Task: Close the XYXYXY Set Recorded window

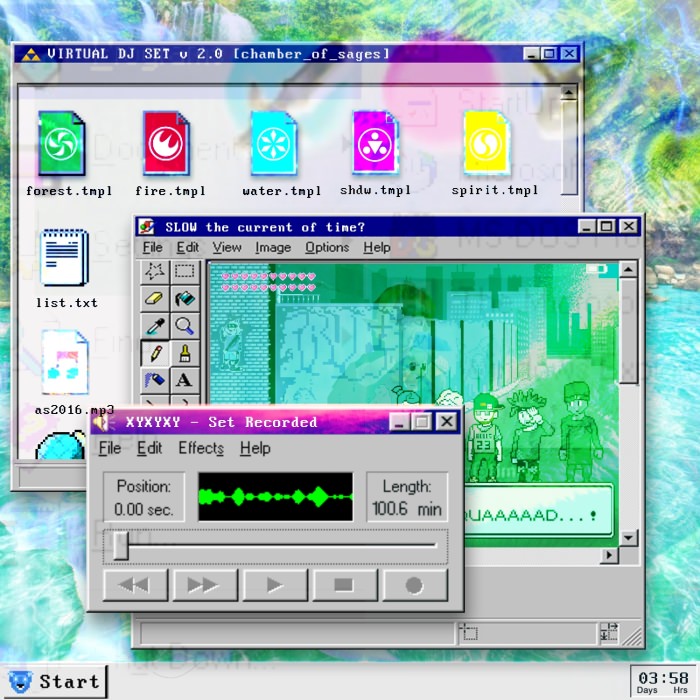Action: [446, 421]
